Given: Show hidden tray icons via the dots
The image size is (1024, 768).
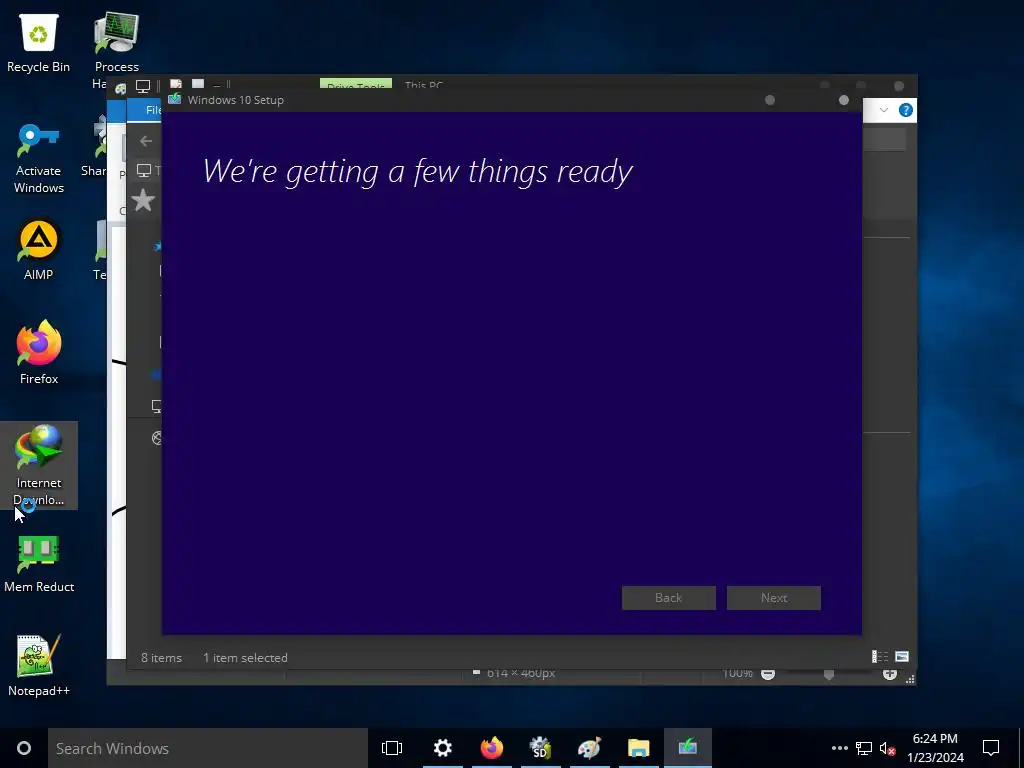Looking at the screenshot, I should coord(840,748).
